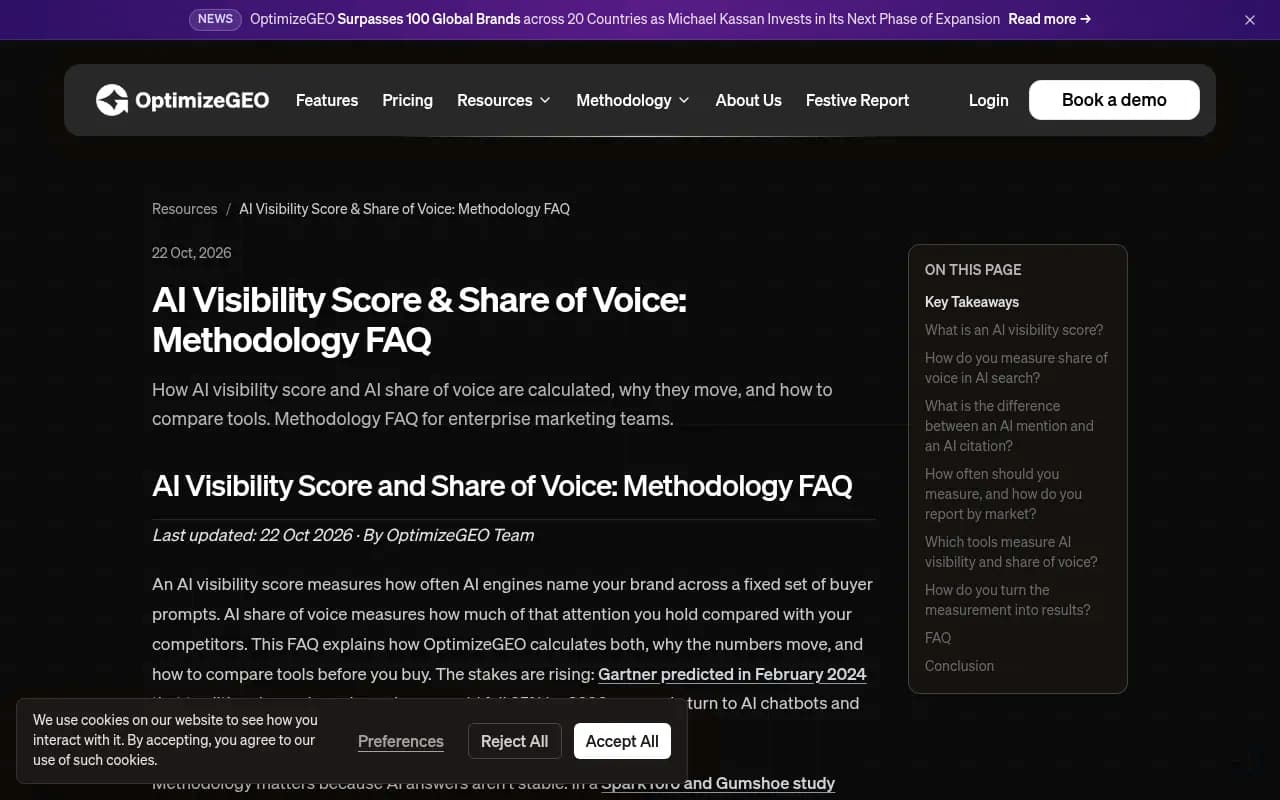Click the Login link

pos(988,100)
